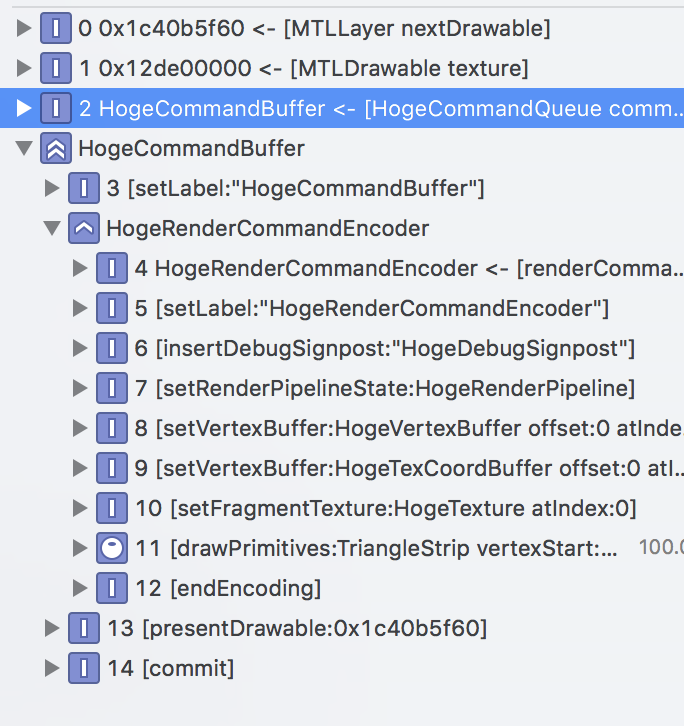684x726 pixels.
Task: Click icon beside setFragmentTexture call
Action: pos(112,508)
